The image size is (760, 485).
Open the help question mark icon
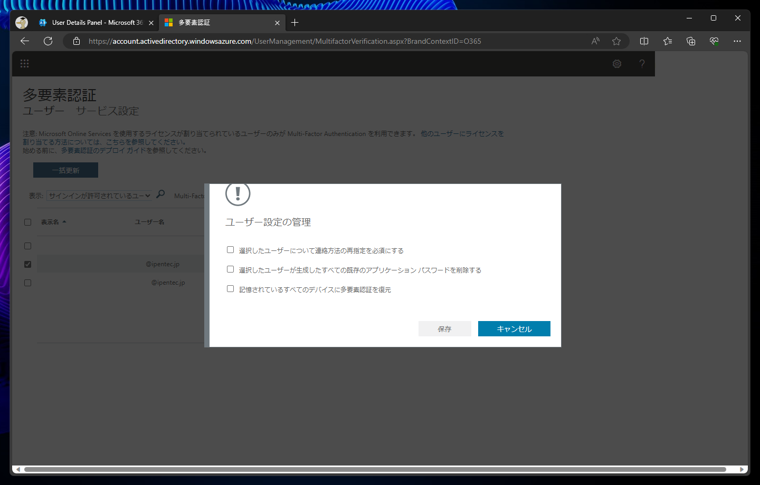[x=642, y=63]
